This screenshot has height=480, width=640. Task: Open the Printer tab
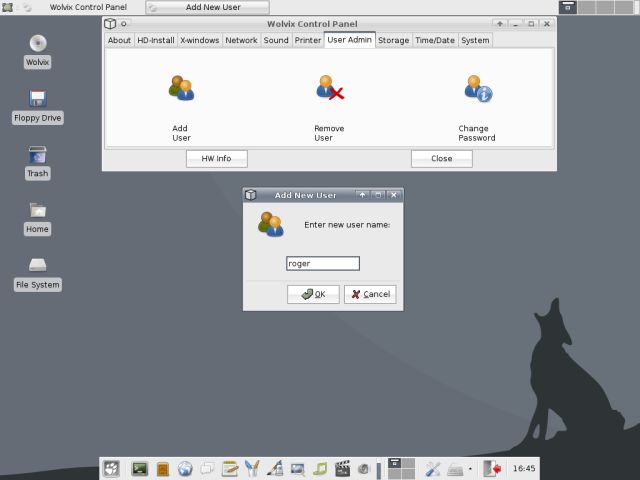308,40
